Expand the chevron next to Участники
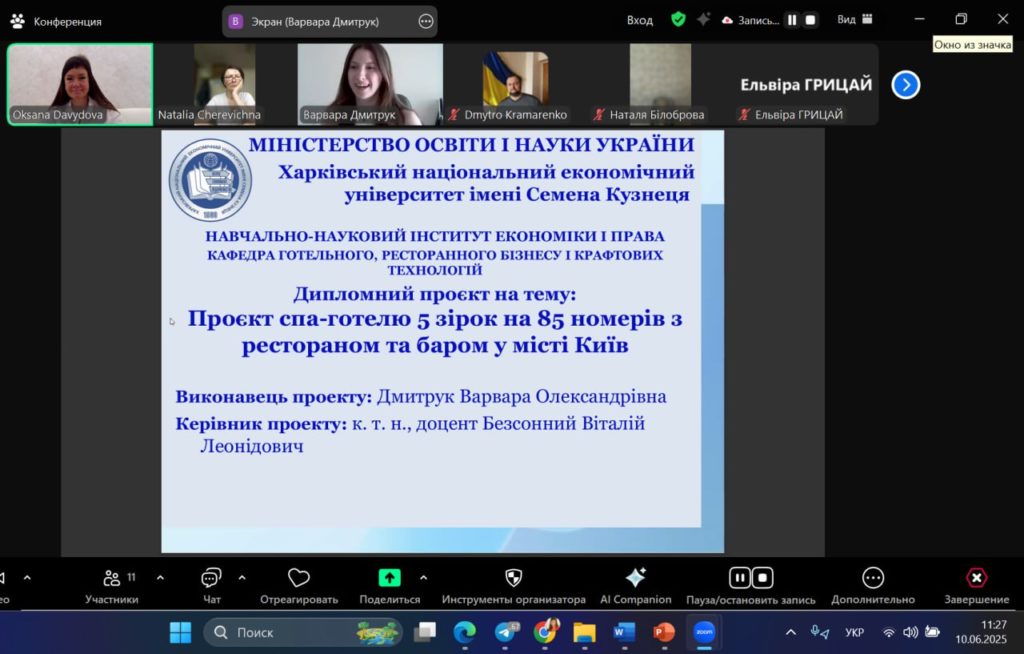The height and width of the screenshot is (654, 1024). click(x=160, y=578)
